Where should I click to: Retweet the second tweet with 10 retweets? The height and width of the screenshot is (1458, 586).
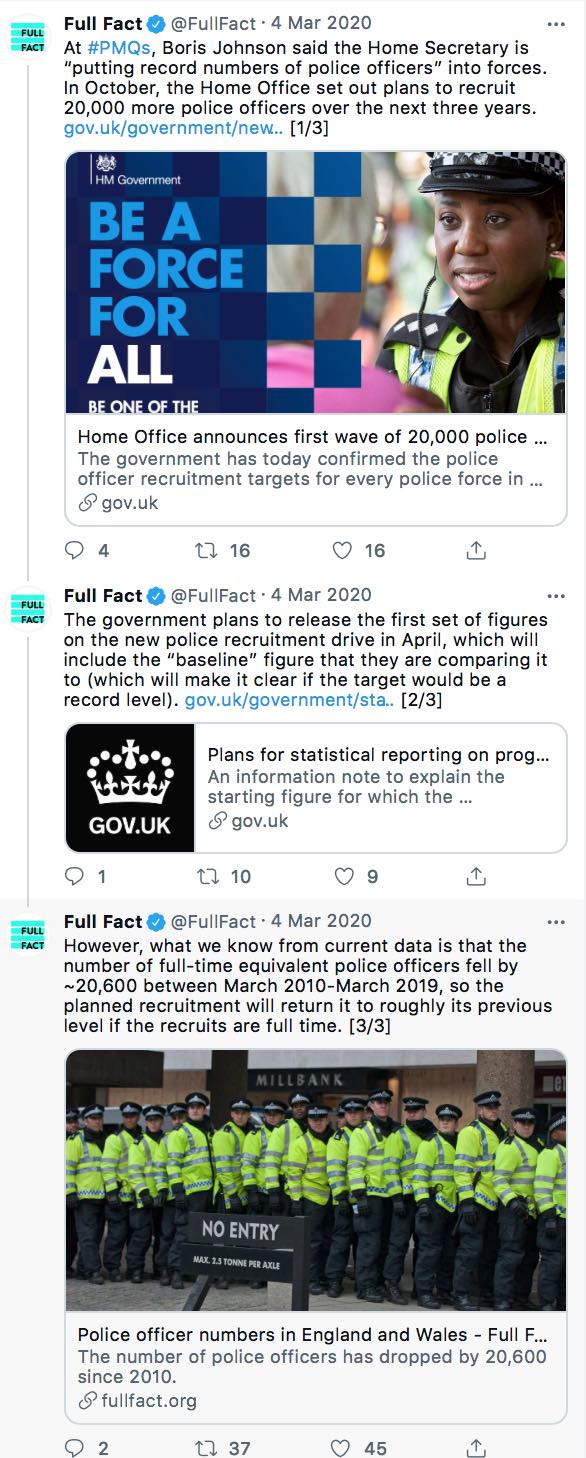tap(206, 876)
